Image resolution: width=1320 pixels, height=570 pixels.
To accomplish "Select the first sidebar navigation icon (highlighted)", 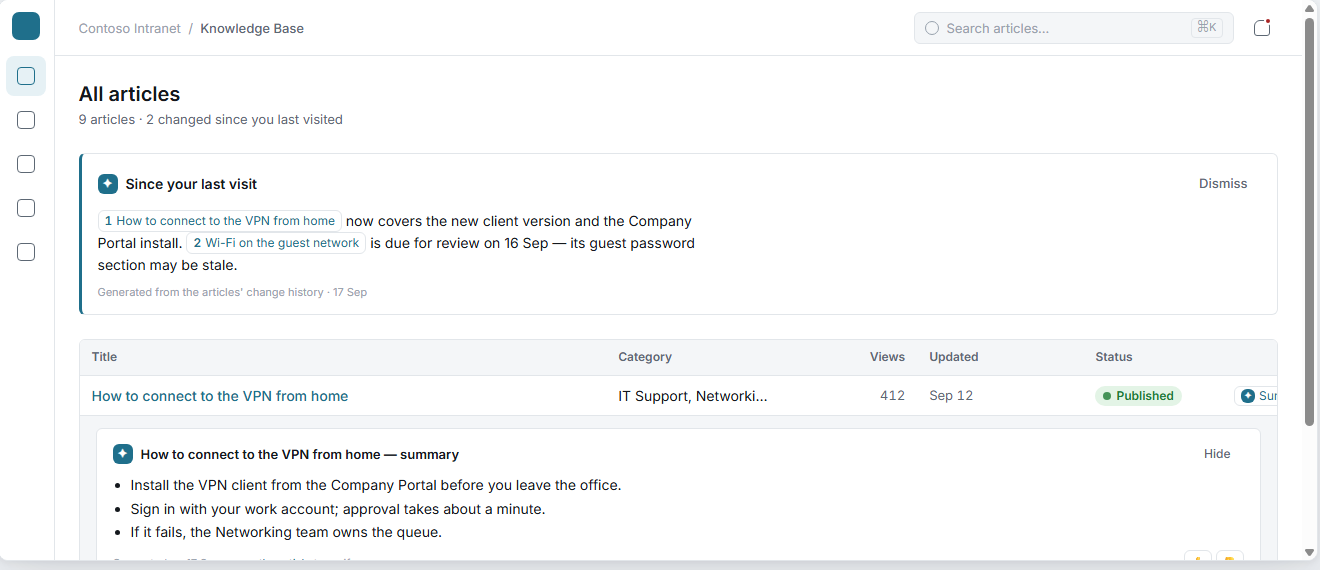I will (x=26, y=76).
